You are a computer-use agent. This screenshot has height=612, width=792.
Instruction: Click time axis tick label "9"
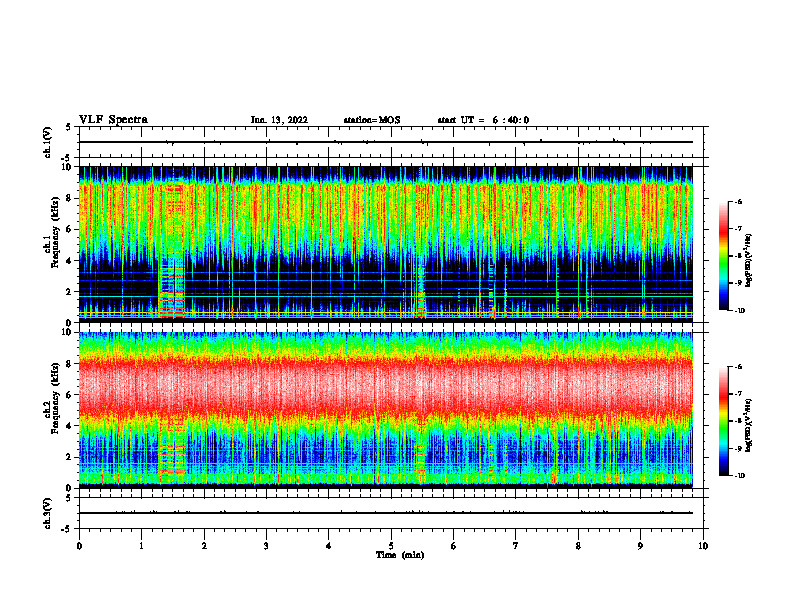(640, 546)
